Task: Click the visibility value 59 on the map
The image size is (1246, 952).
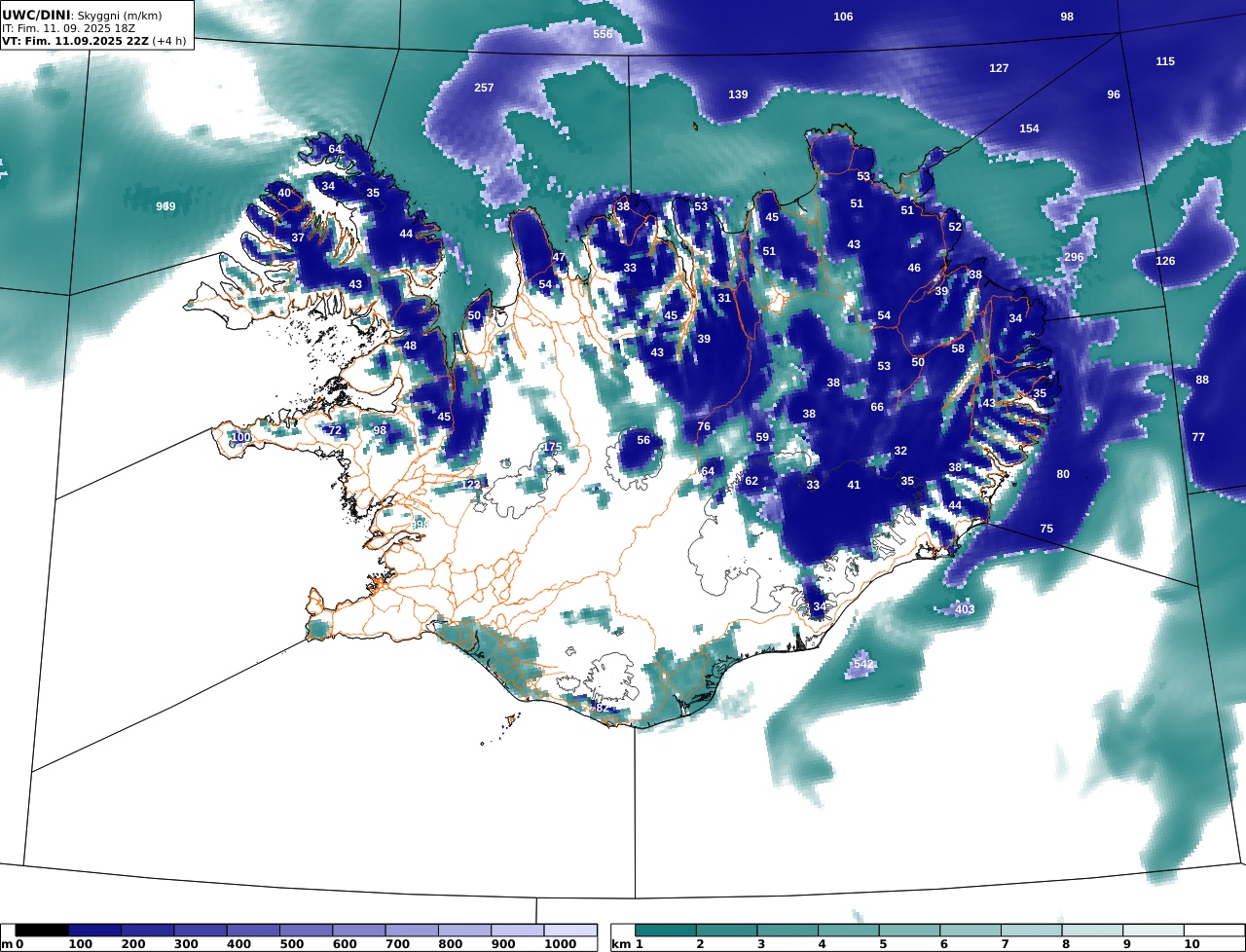Action: (x=762, y=437)
